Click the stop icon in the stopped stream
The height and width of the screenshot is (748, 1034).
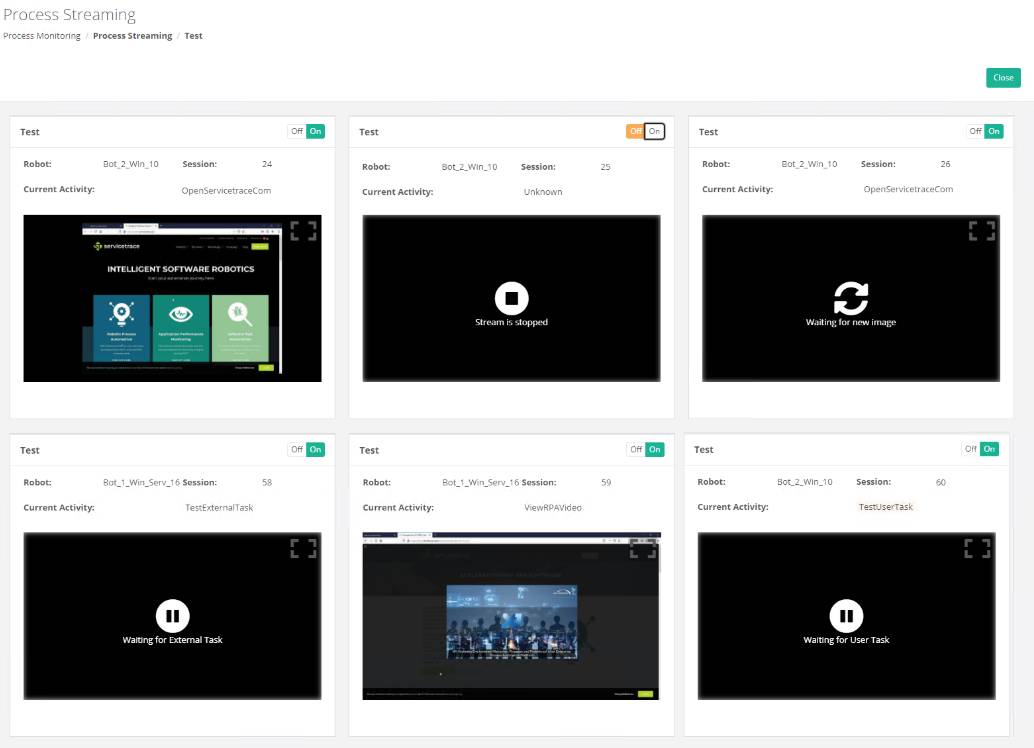pyautogui.click(x=511, y=298)
